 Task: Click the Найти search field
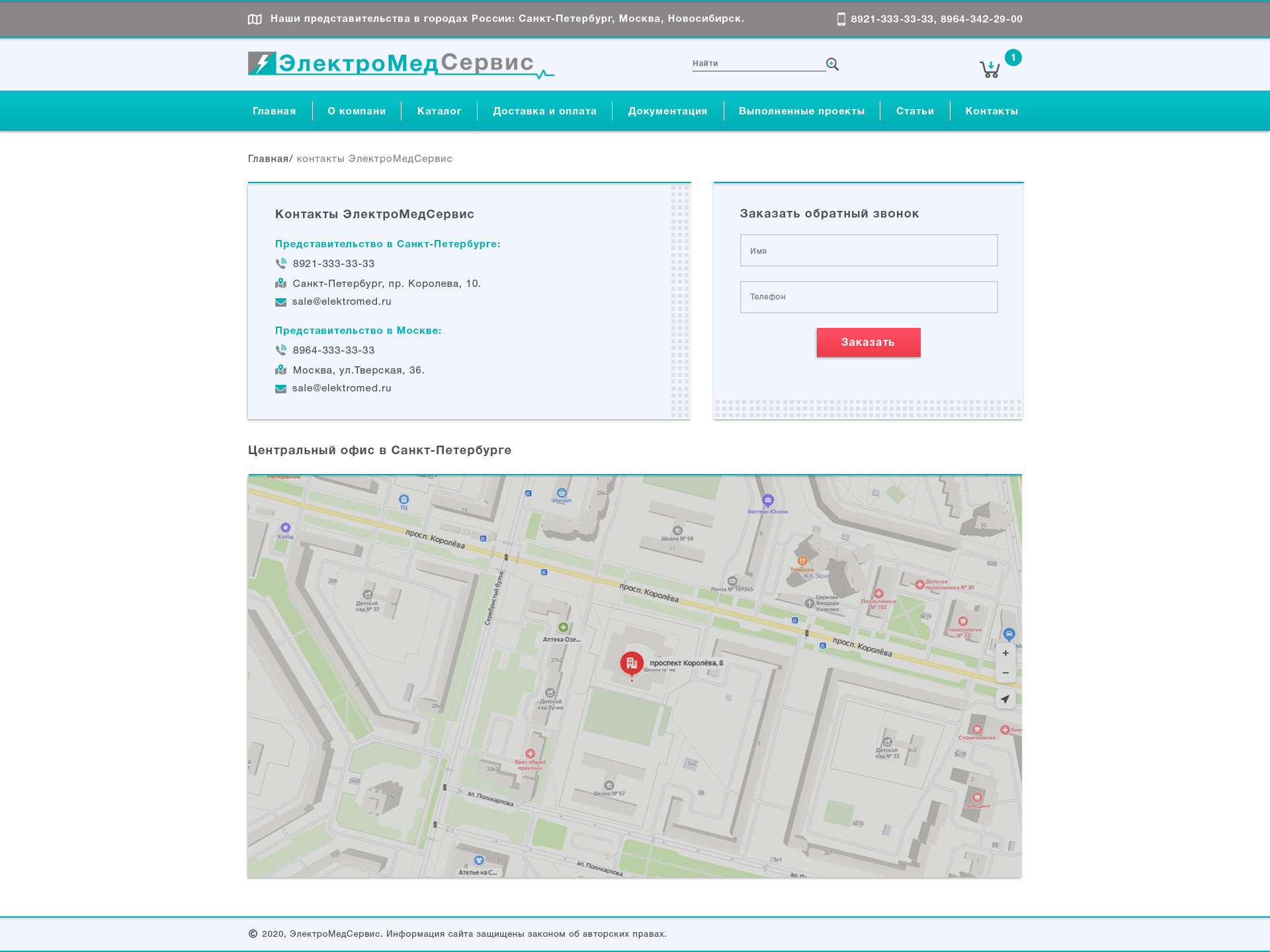tap(757, 63)
